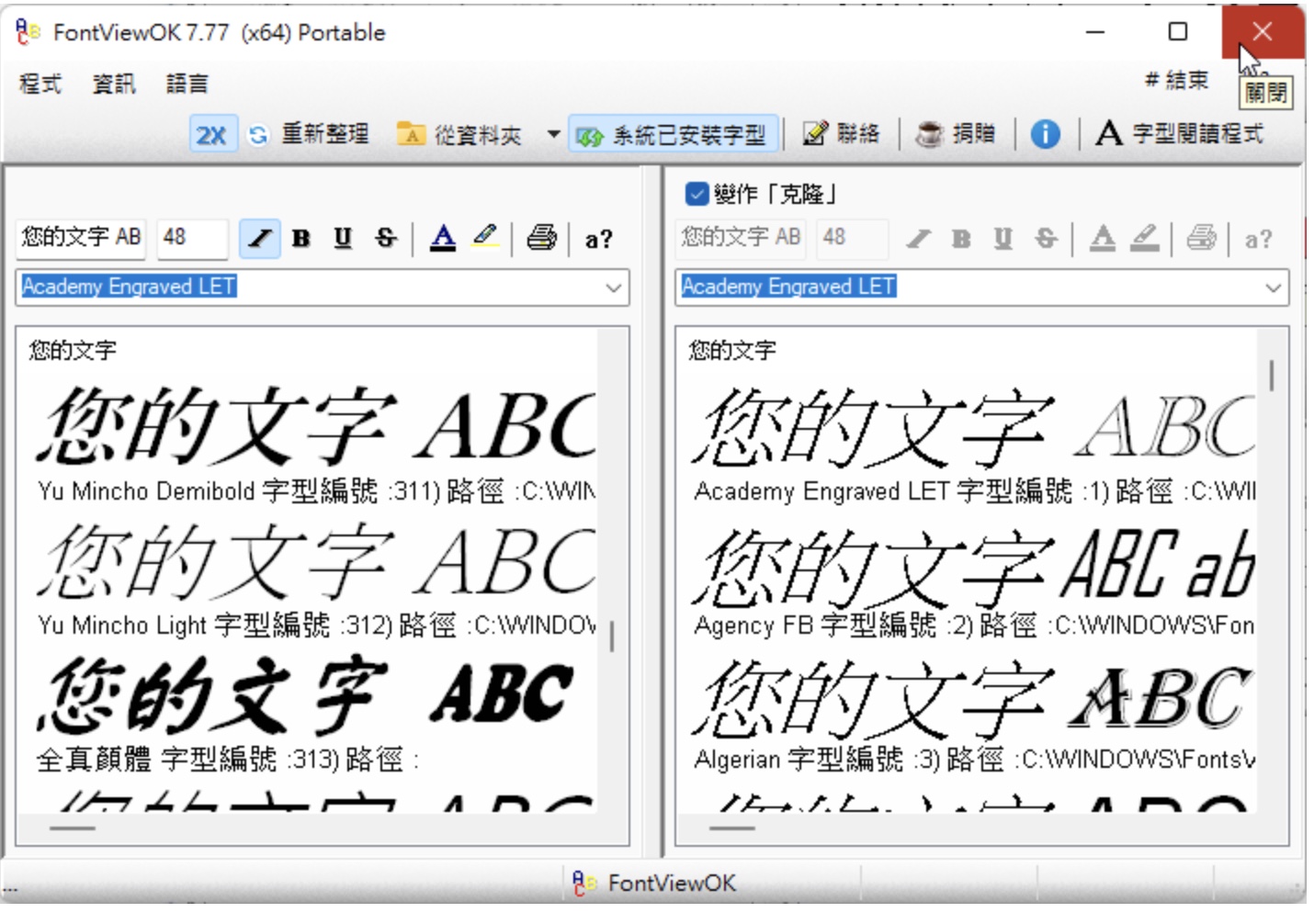Click the right list vertical scrollbar thumb
Image resolution: width=1314 pixels, height=924 pixels.
(x=1272, y=376)
